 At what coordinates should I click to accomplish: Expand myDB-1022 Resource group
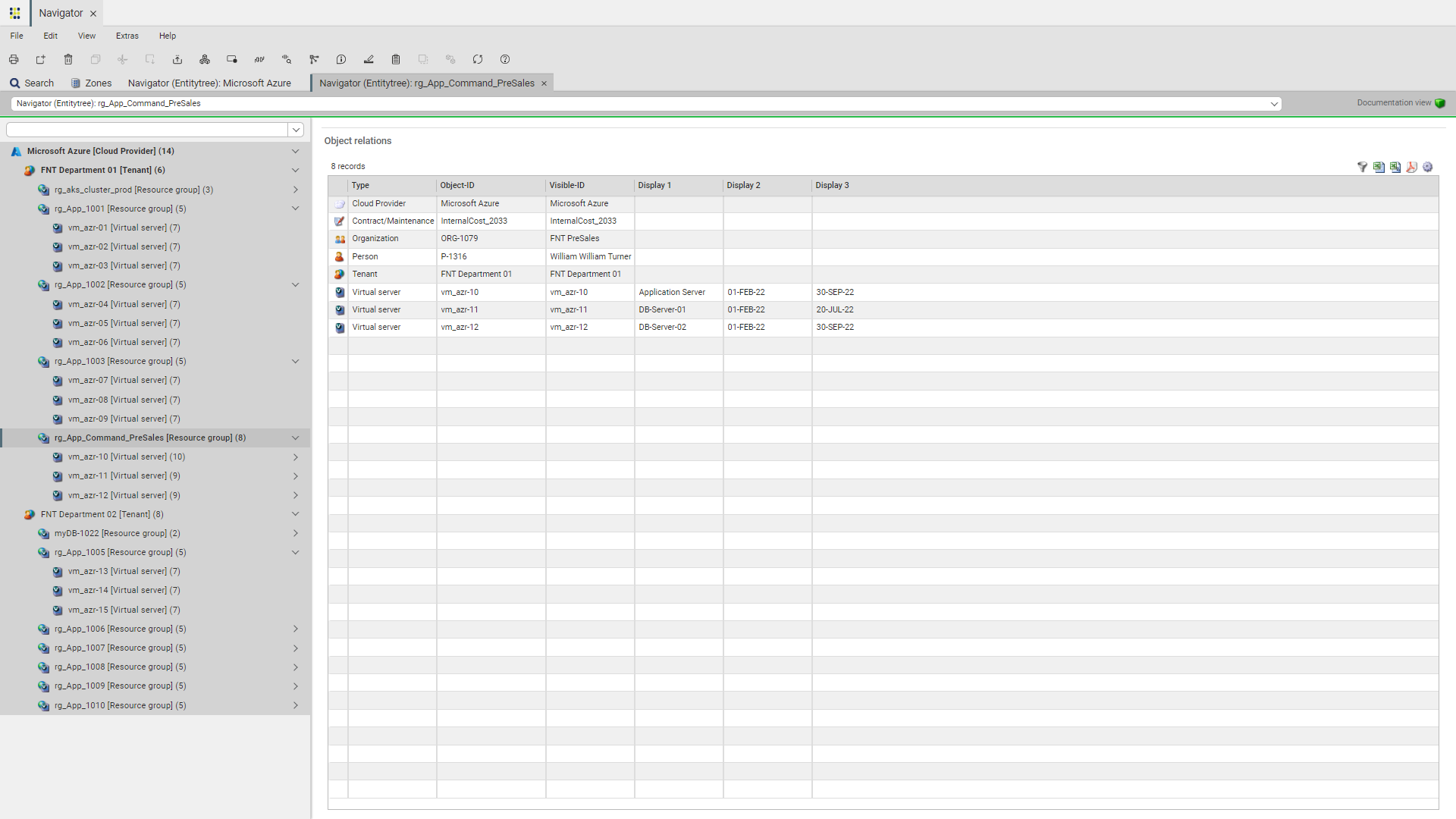tap(296, 533)
